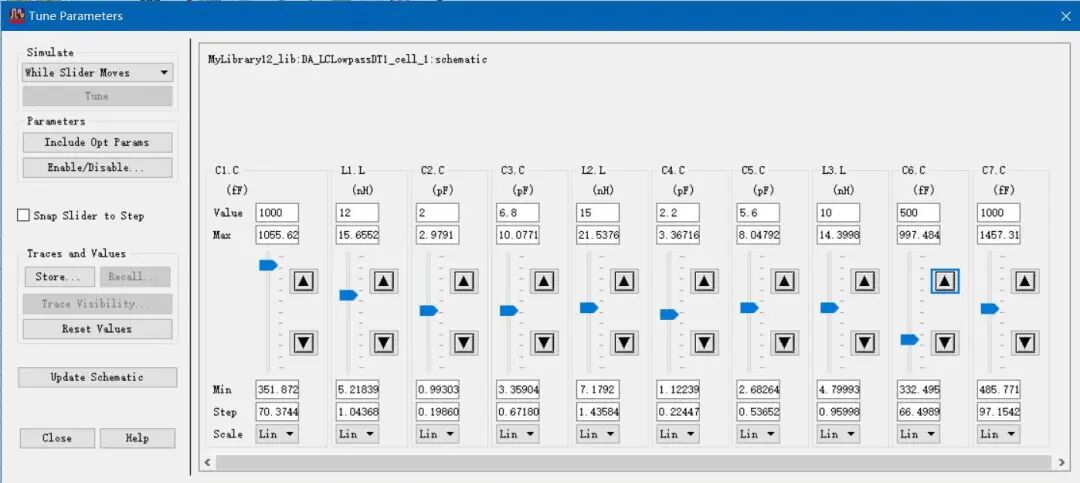Open the Scale dropdown for C3.C

pyautogui.click(x=517, y=434)
